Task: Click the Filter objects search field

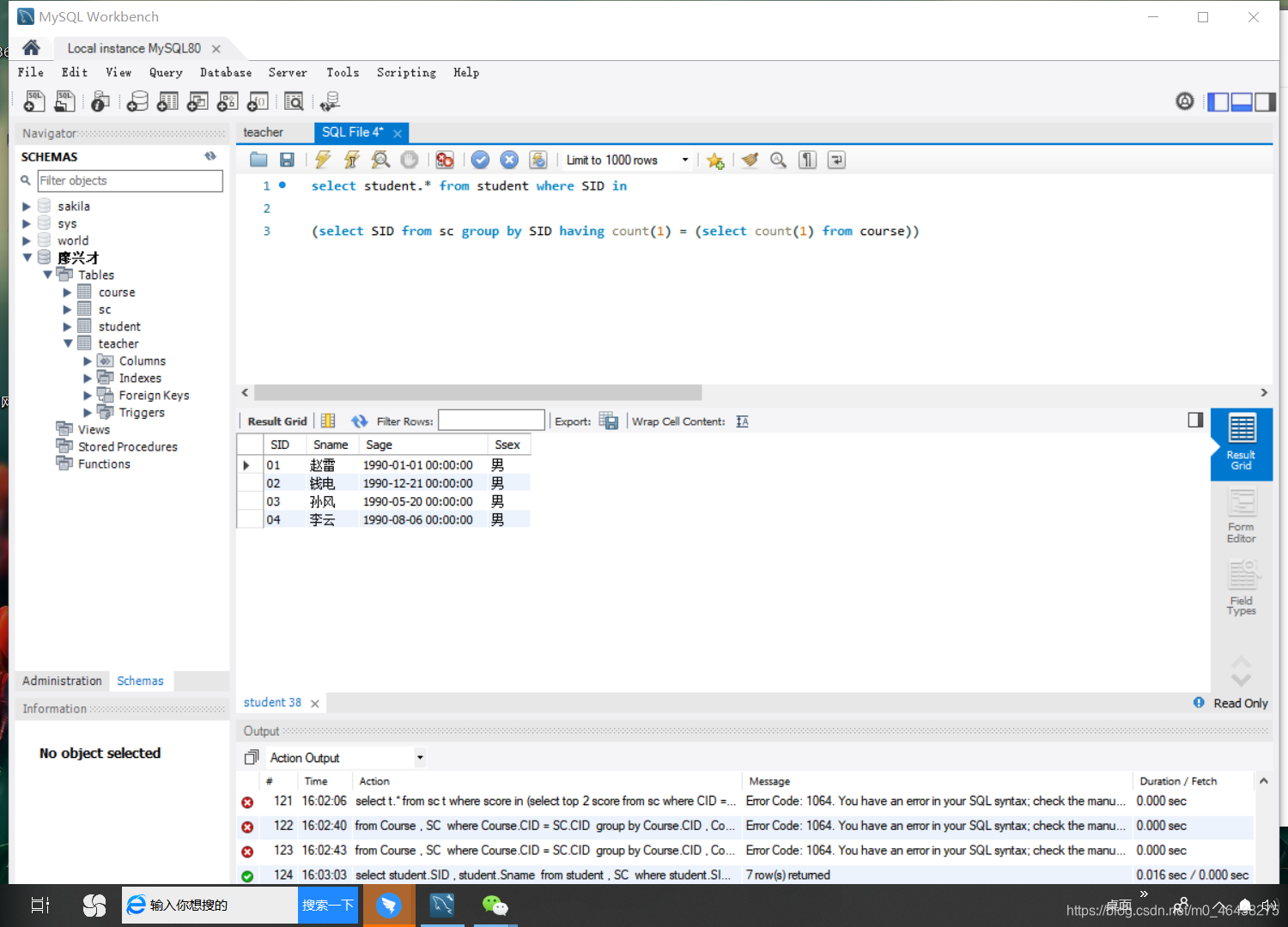Action: 130,180
